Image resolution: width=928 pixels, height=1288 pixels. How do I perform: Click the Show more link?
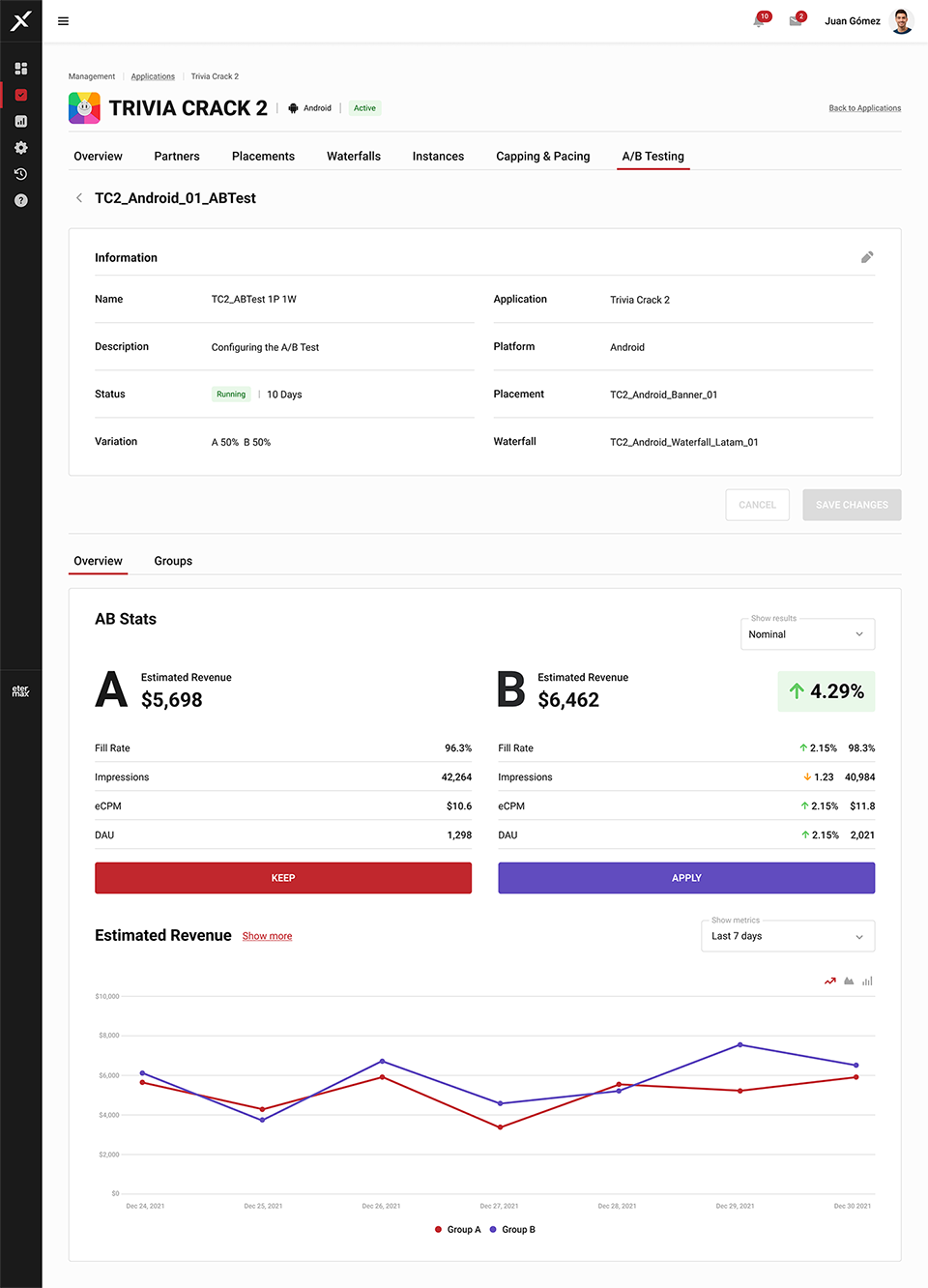[x=267, y=936]
